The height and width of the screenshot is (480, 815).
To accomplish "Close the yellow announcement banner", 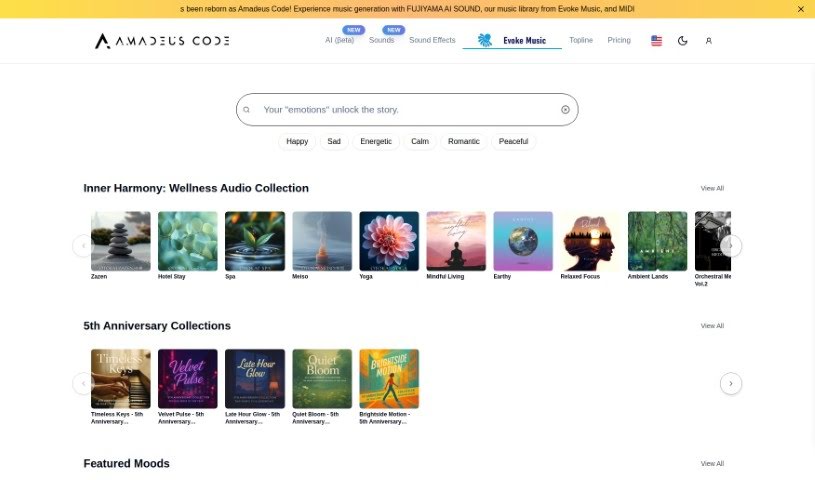I will 800,9.
